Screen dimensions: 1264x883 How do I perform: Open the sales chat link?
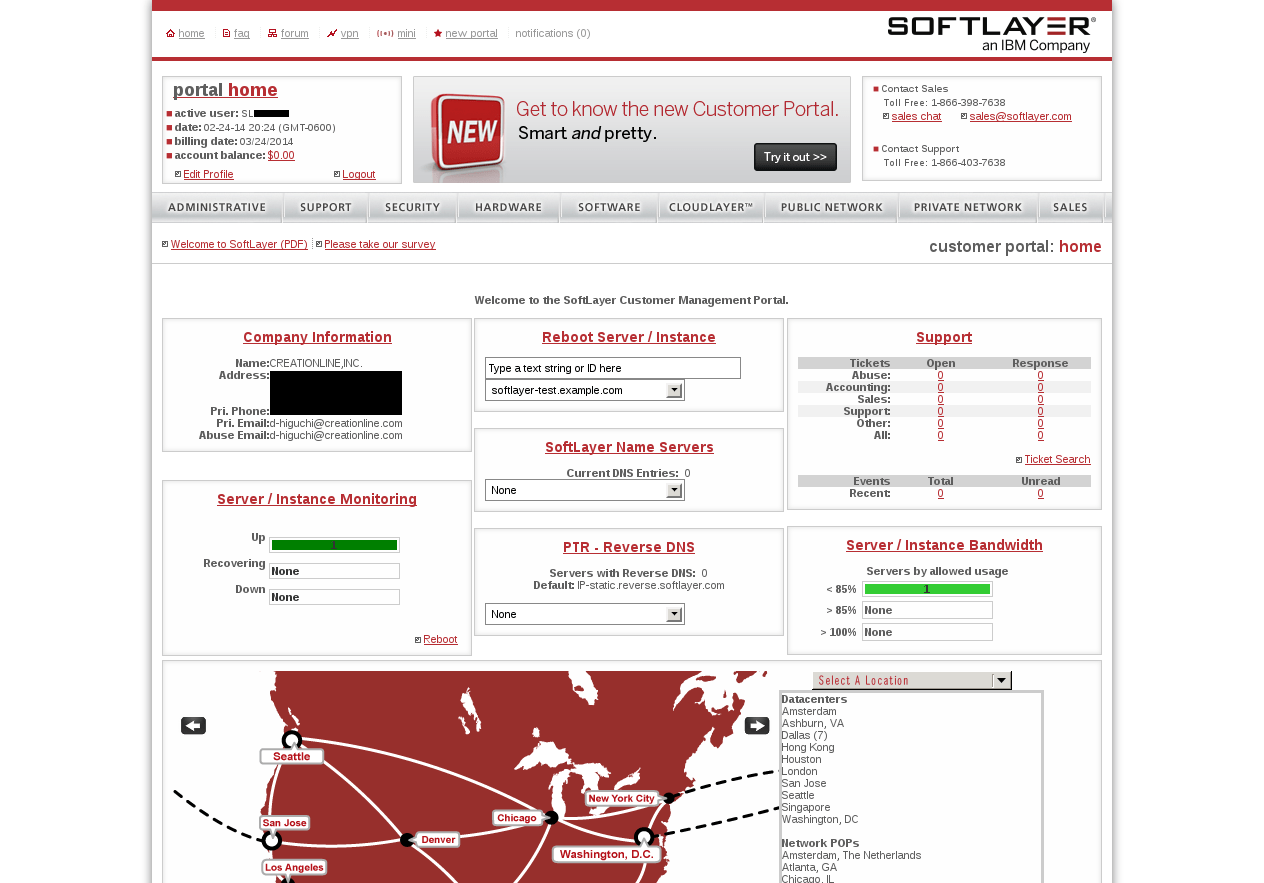pyautogui.click(x=916, y=116)
